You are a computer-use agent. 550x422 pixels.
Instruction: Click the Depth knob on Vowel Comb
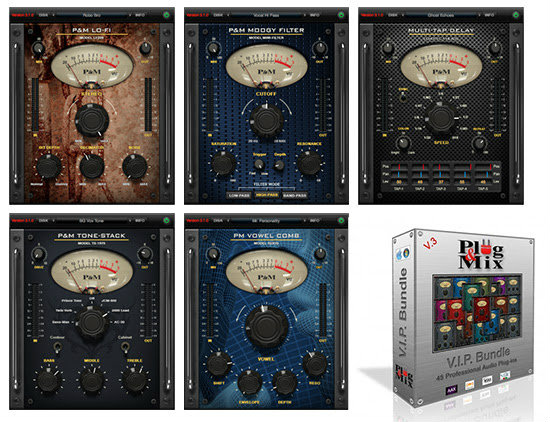tap(284, 383)
